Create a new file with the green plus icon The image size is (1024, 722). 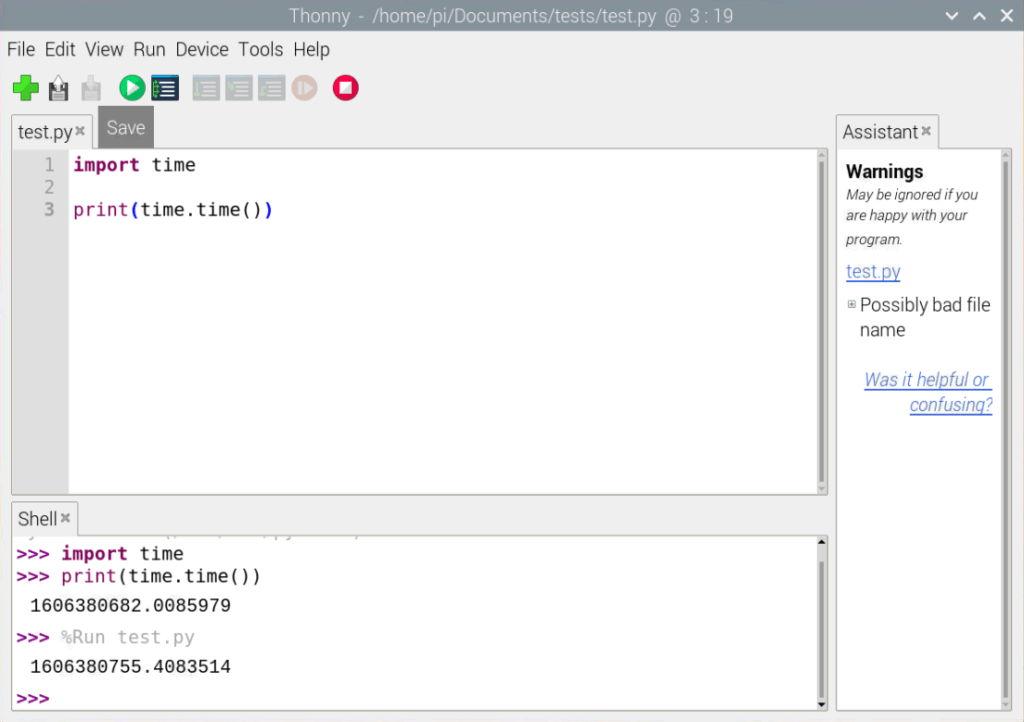(25, 88)
